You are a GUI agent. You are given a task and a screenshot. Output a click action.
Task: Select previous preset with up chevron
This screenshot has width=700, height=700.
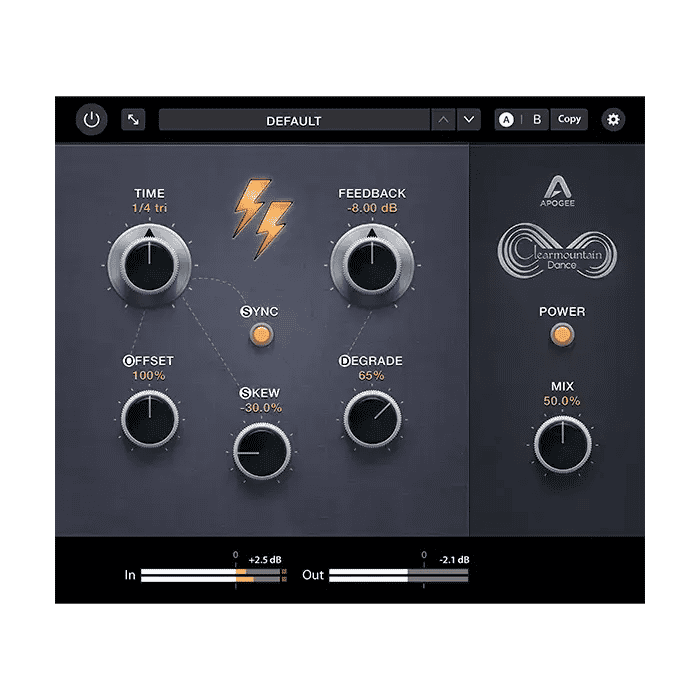[x=443, y=120]
